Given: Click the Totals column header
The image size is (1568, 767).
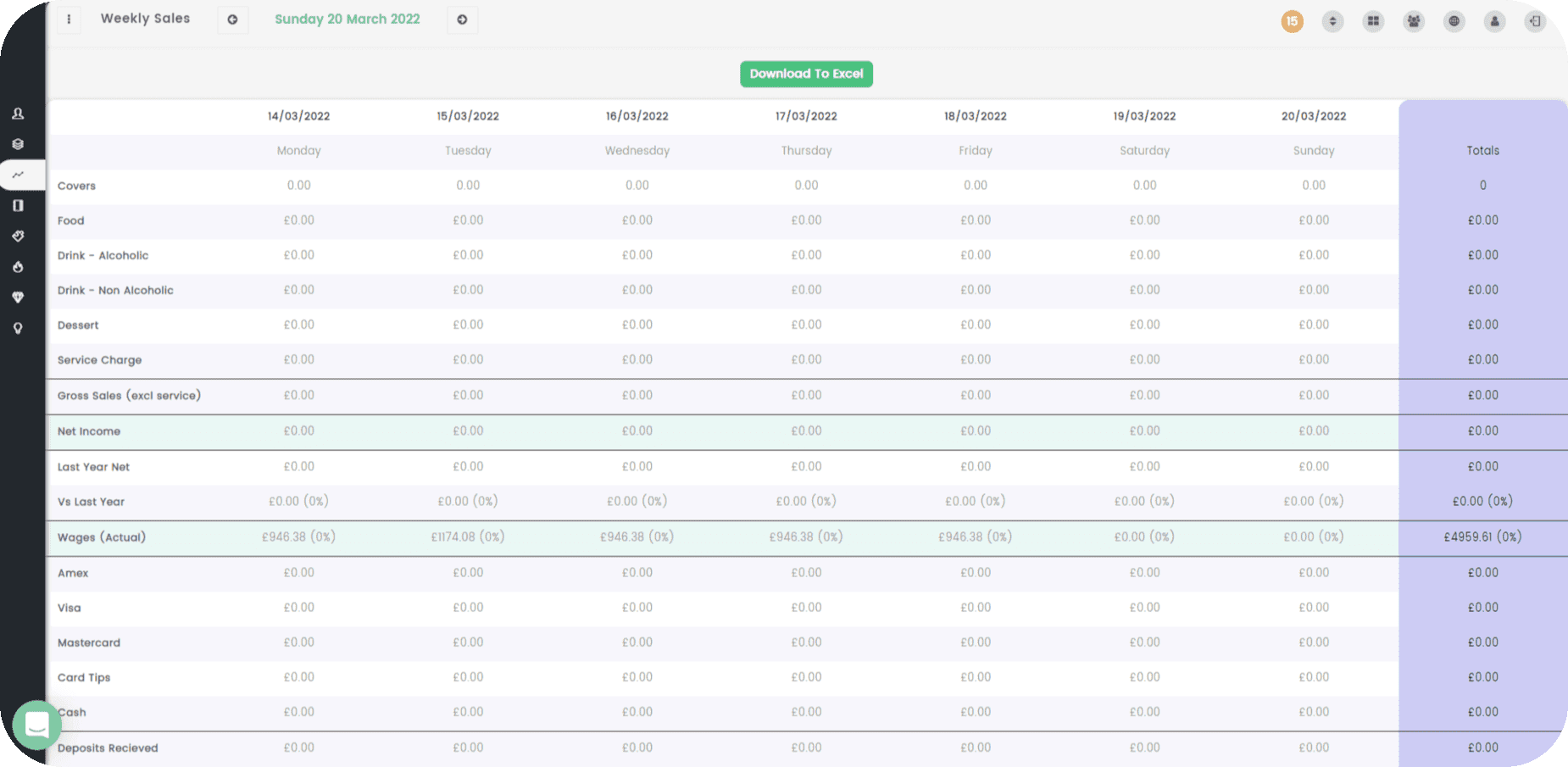Looking at the screenshot, I should pos(1483,151).
